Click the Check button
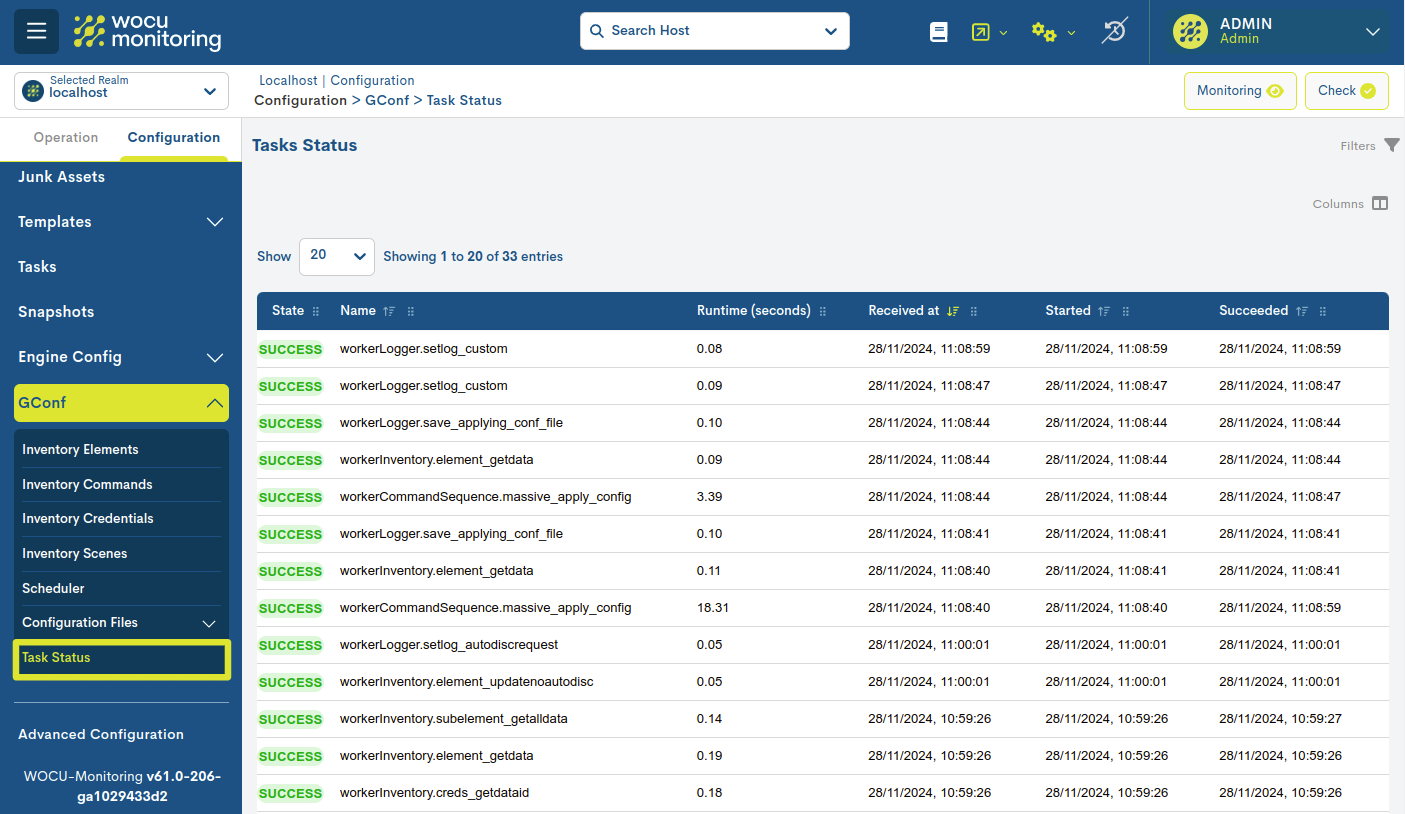 pyautogui.click(x=1346, y=91)
